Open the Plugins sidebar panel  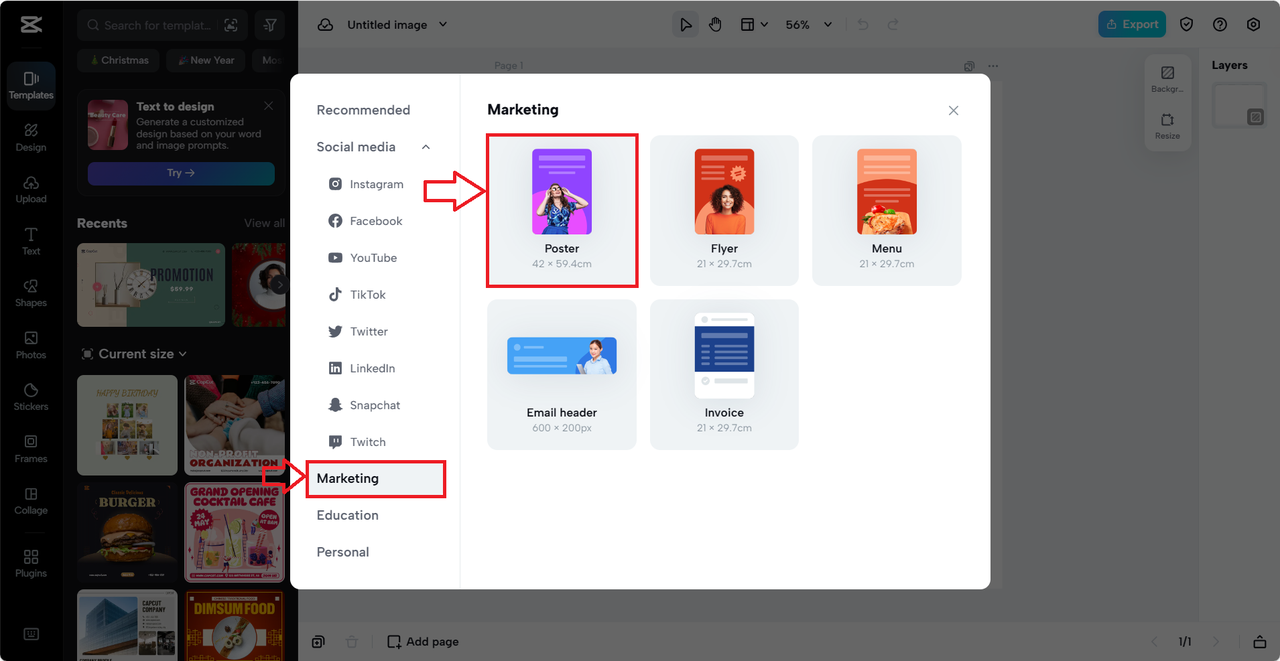pos(31,563)
